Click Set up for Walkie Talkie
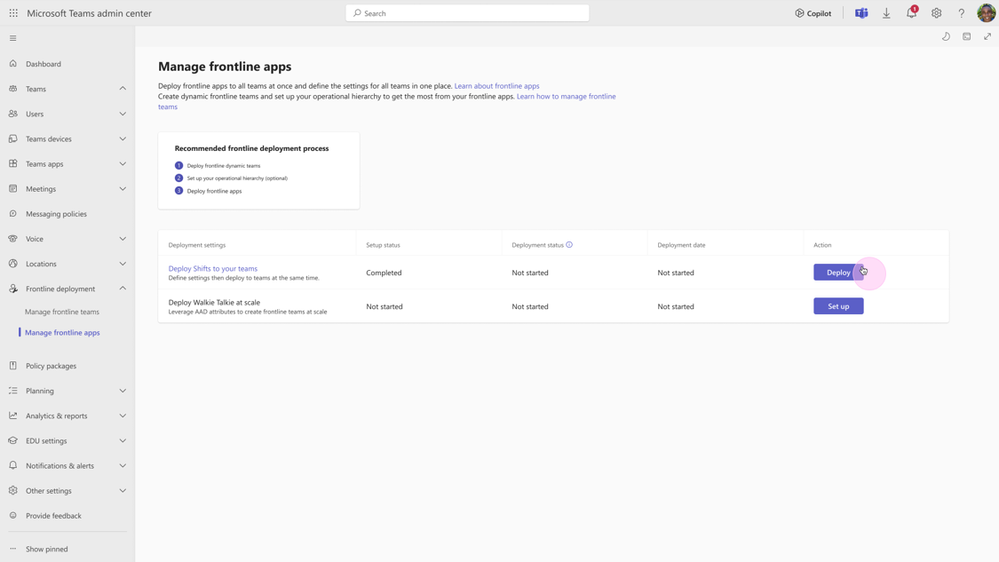999x562 pixels. (x=838, y=306)
